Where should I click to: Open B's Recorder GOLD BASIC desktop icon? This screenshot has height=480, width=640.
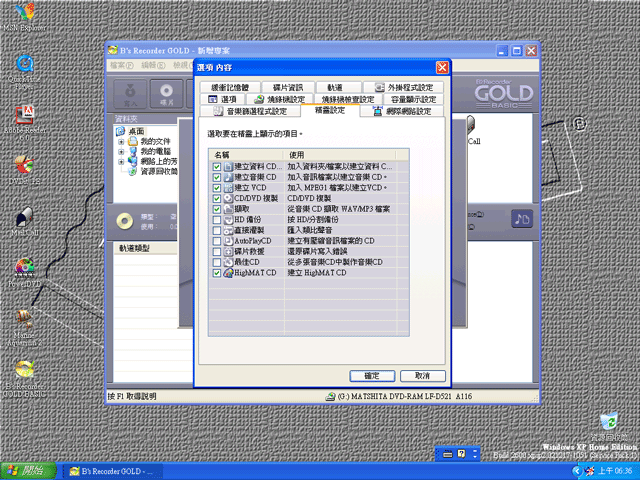(x=24, y=369)
